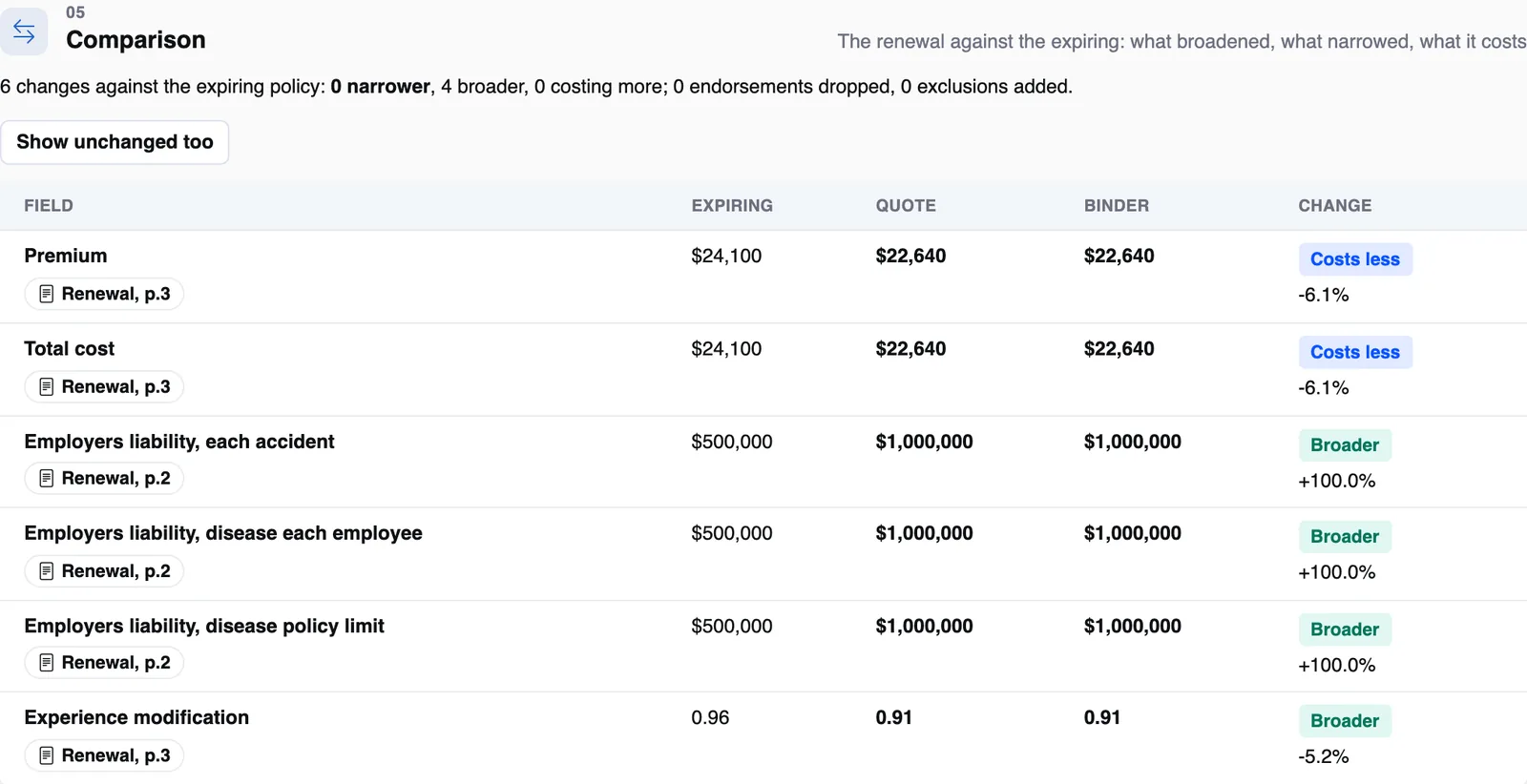Click the document icon in the each accident citation chip
Image resolution: width=1527 pixels, height=784 pixels.
(46, 478)
